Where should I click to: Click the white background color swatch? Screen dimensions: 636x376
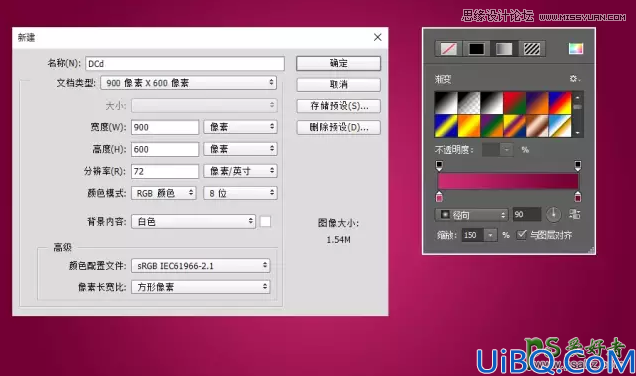265,221
